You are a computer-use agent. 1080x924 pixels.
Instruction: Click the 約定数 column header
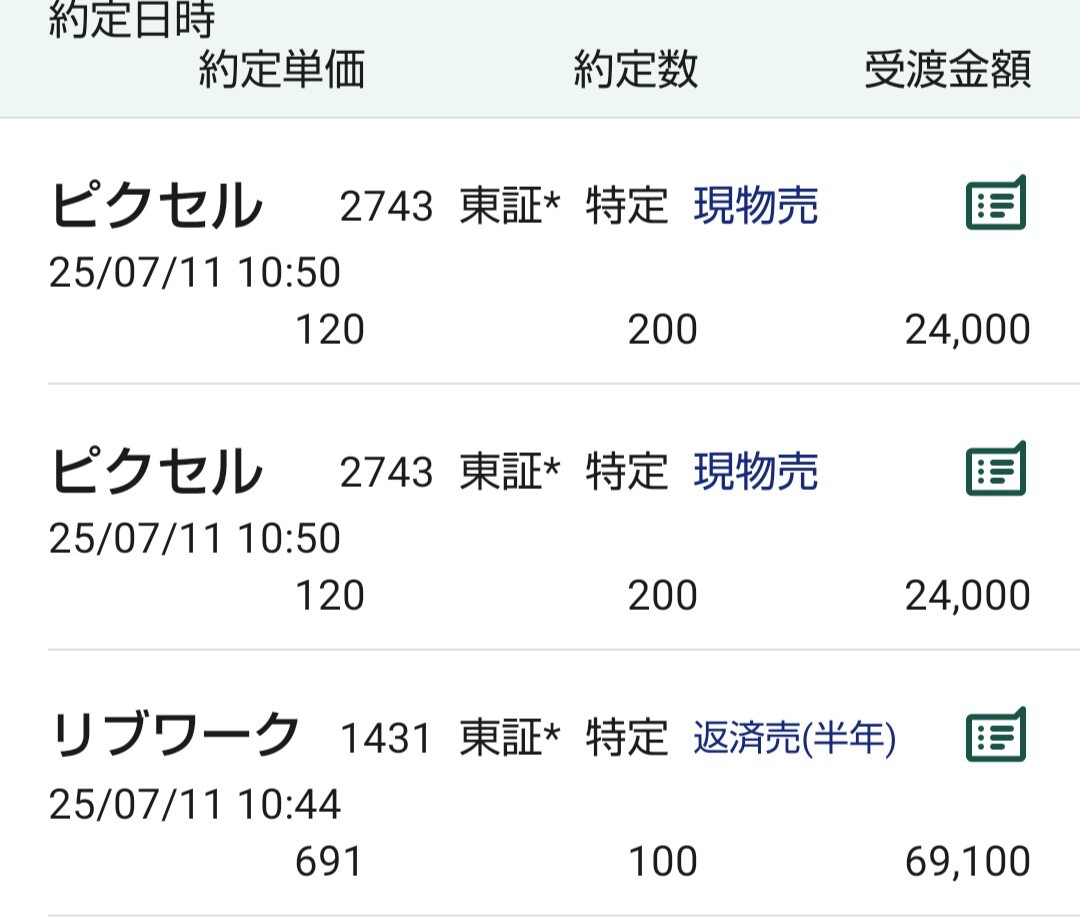click(x=636, y=70)
